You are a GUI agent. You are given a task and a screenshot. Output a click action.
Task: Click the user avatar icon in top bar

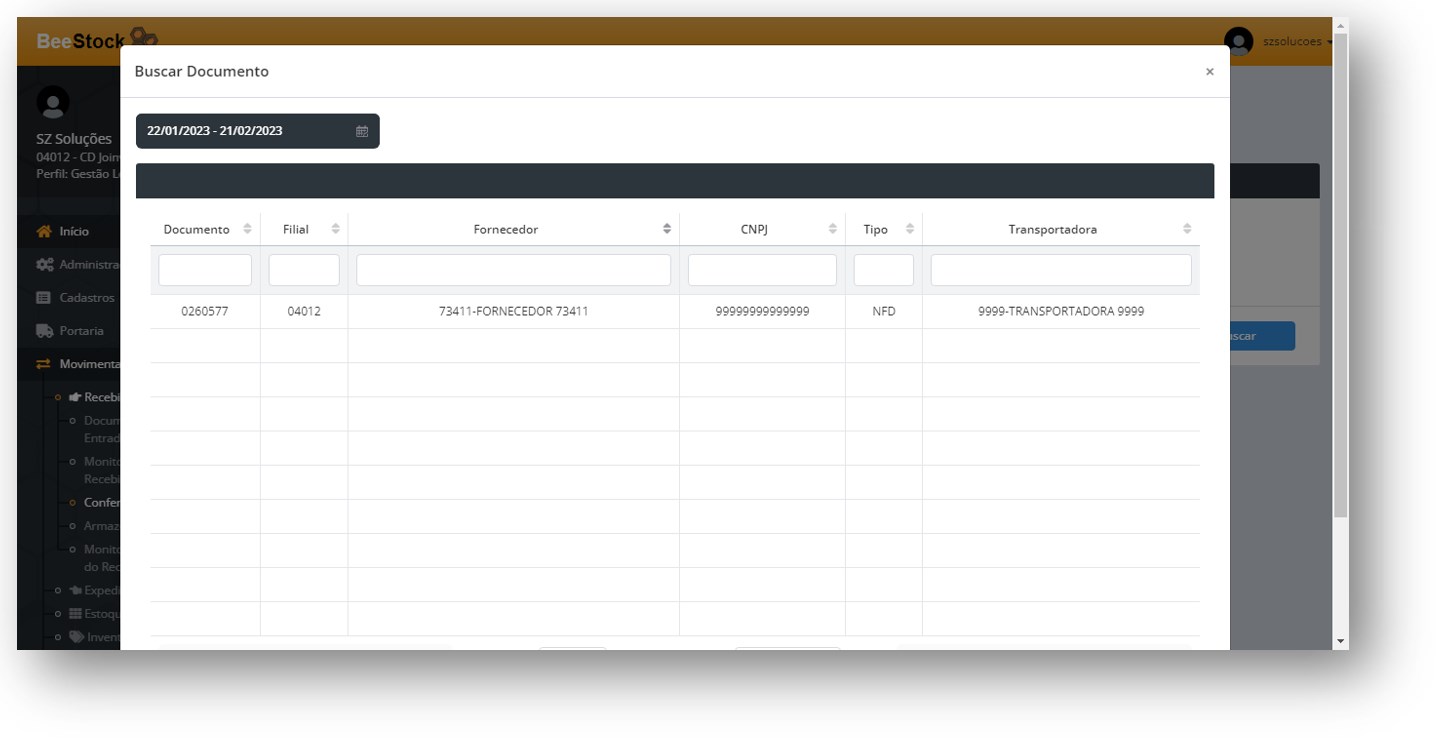[1238, 42]
